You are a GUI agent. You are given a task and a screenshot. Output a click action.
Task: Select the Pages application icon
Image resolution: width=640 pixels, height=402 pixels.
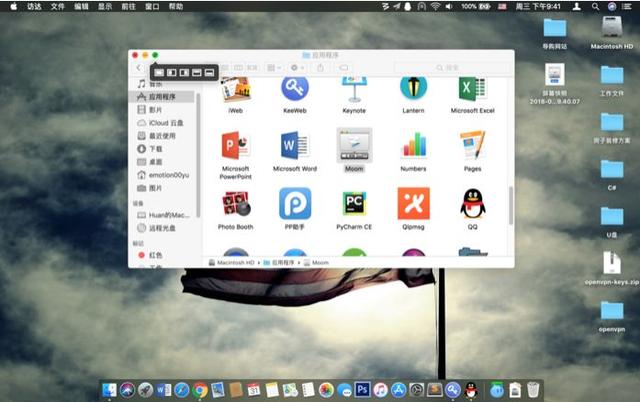472,145
